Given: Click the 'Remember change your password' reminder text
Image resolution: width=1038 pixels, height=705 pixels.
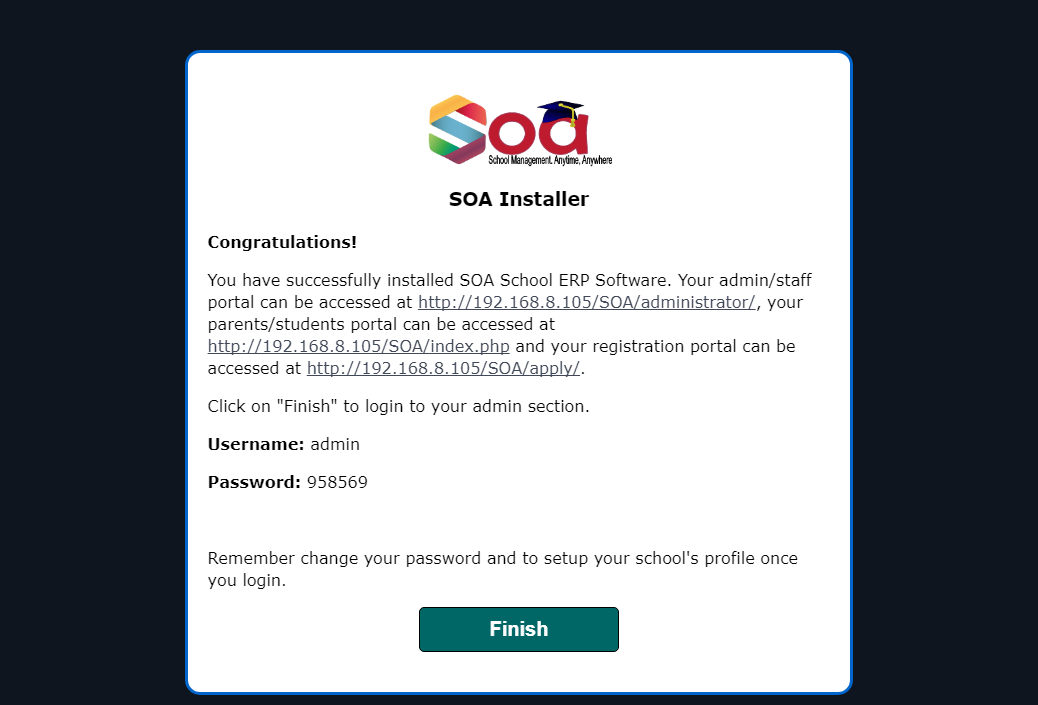Looking at the screenshot, I should click(x=502, y=569).
